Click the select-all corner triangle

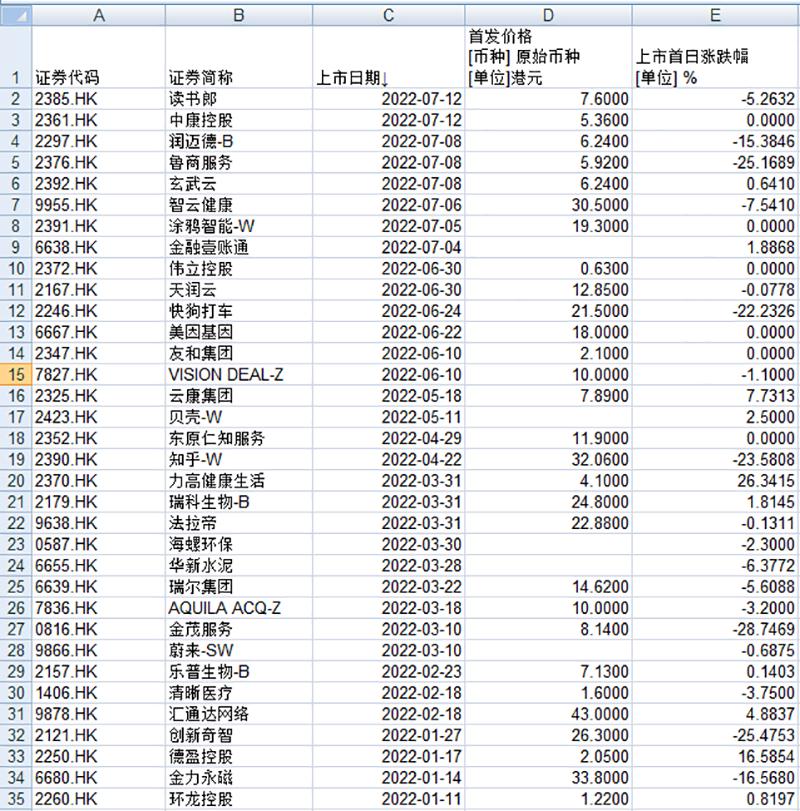16,16
